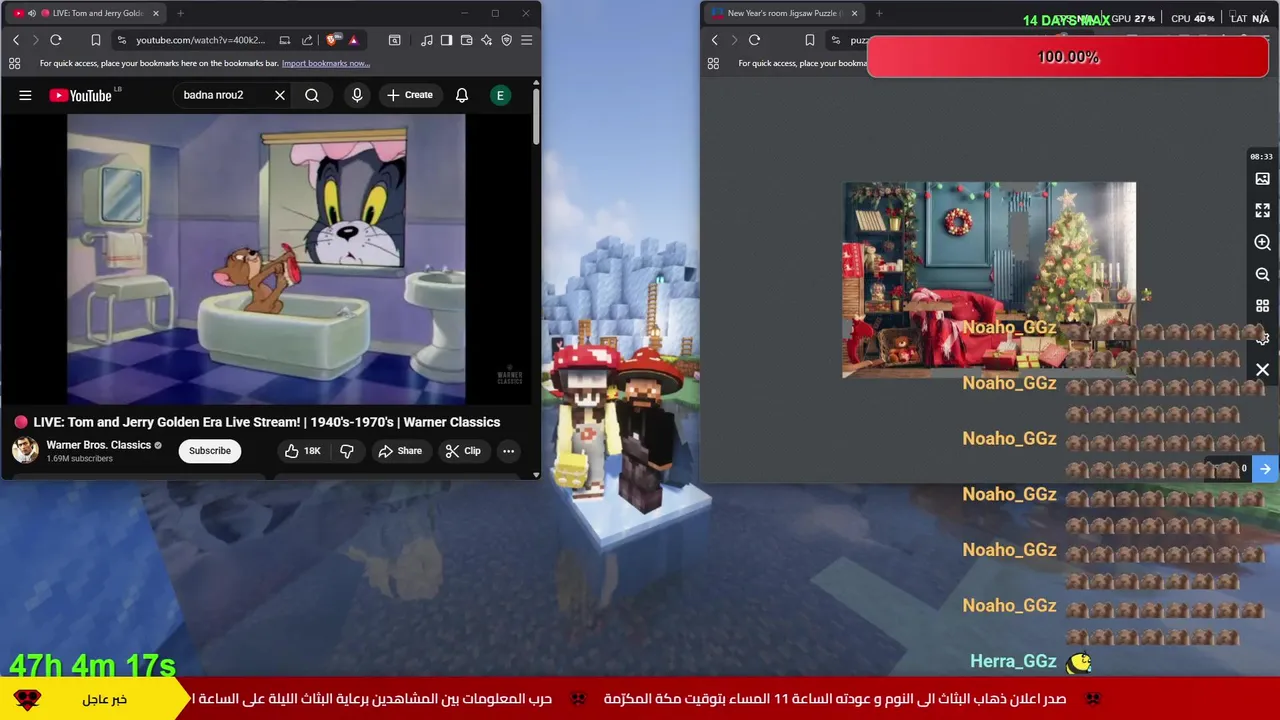
Task: Bookmark the puzzle page
Action: tap(810, 40)
